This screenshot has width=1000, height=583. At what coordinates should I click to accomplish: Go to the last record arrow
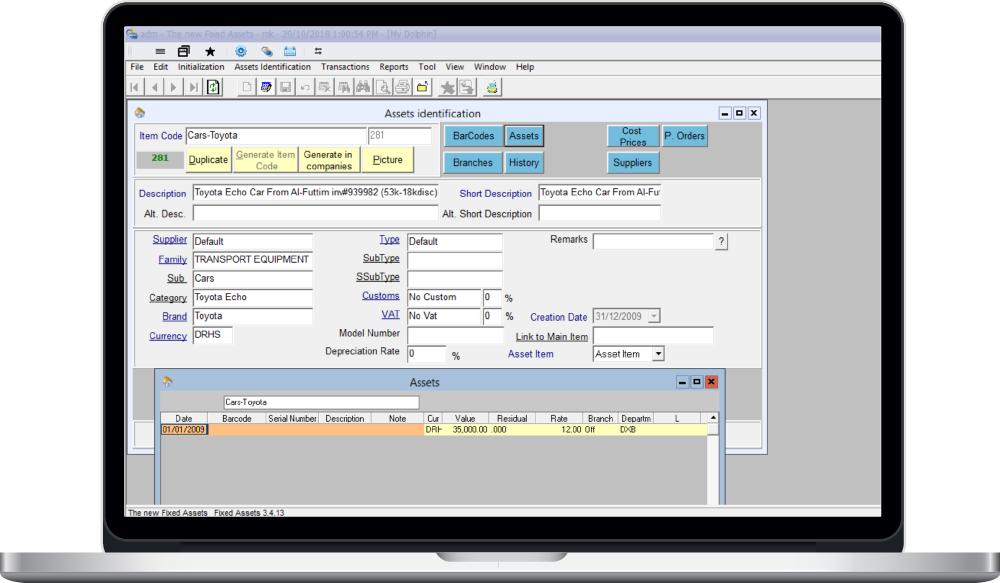194,87
